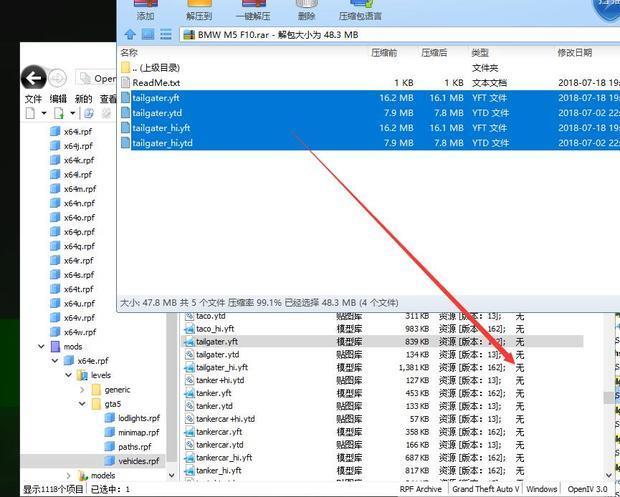Sort archive list by 压缩前 column header

pyautogui.click(x=383, y=52)
